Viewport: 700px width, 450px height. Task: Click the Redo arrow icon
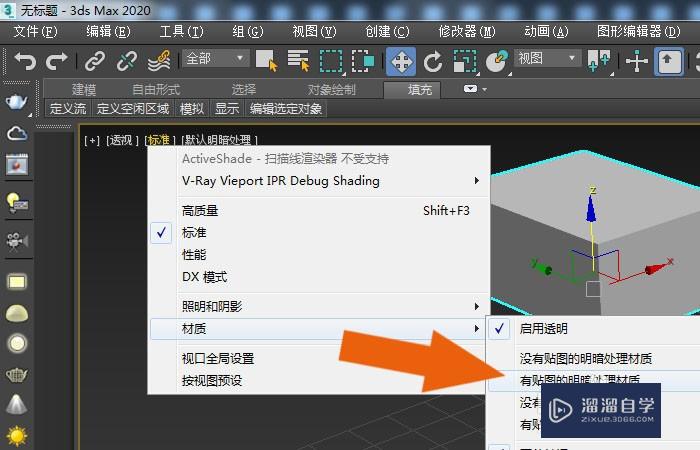coord(57,61)
